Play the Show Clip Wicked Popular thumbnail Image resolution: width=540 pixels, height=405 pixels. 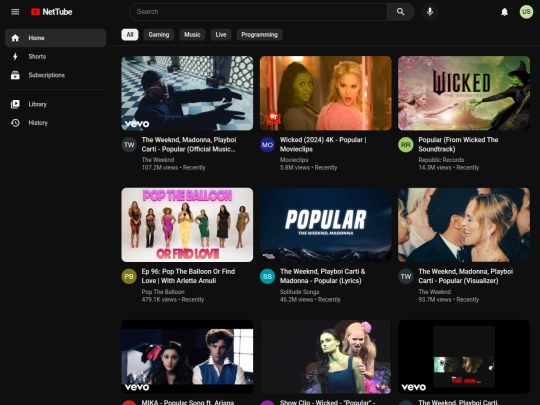pyautogui.click(x=325, y=357)
